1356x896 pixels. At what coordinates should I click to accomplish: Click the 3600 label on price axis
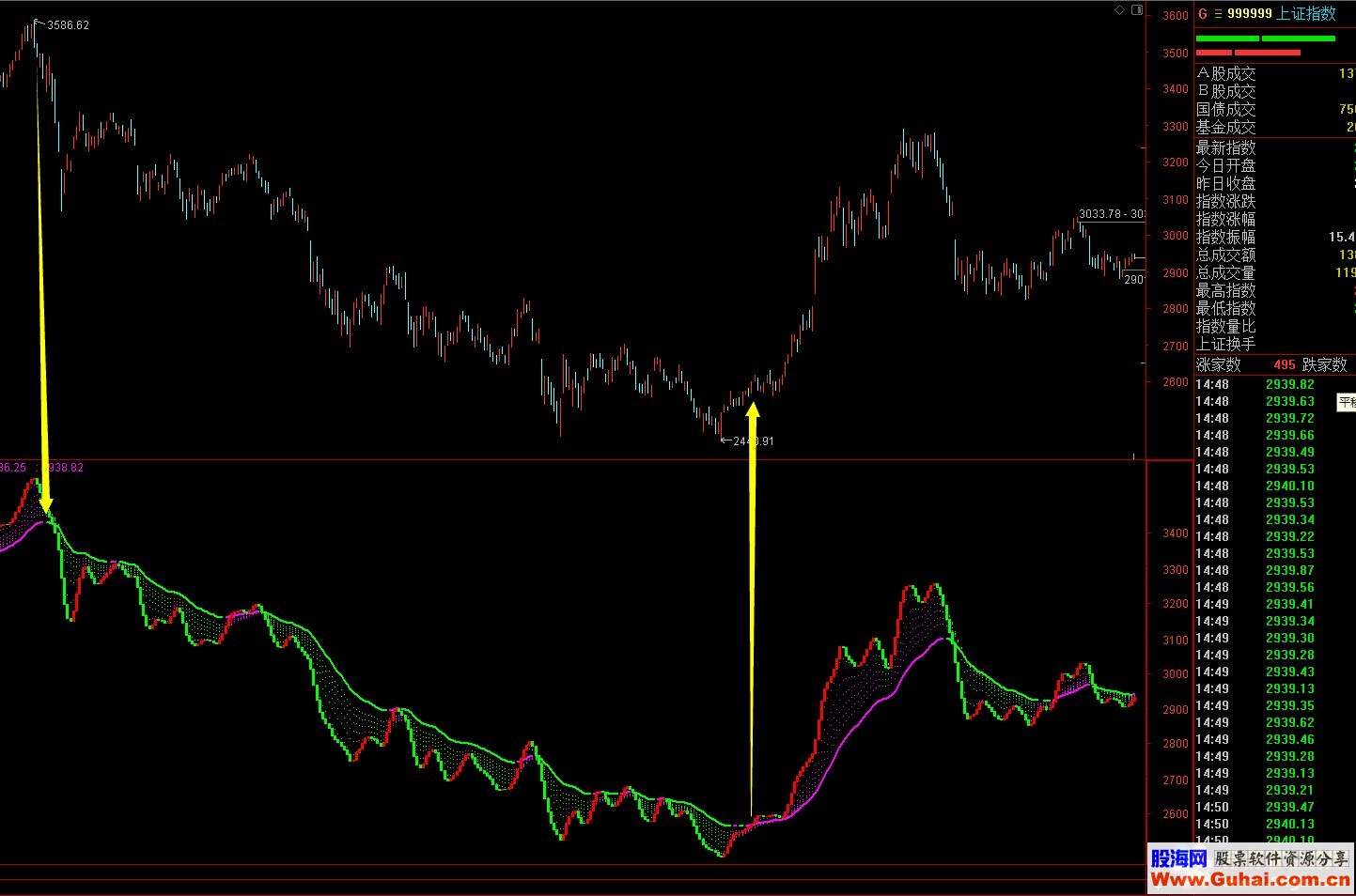coord(1175,16)
